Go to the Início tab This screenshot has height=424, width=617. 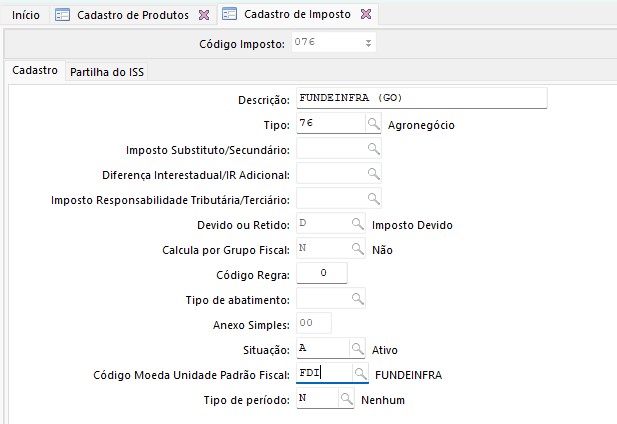point(25,16)
